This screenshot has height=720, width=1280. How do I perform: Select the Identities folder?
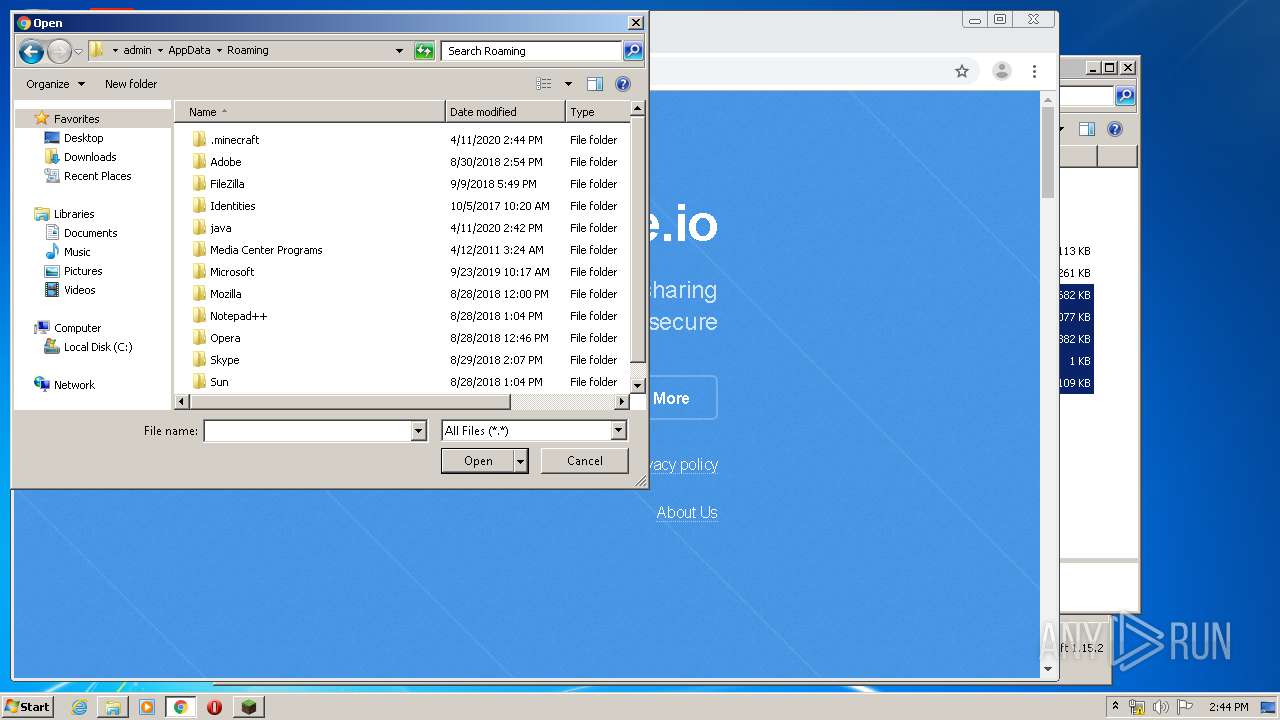[x=232, y=206]
